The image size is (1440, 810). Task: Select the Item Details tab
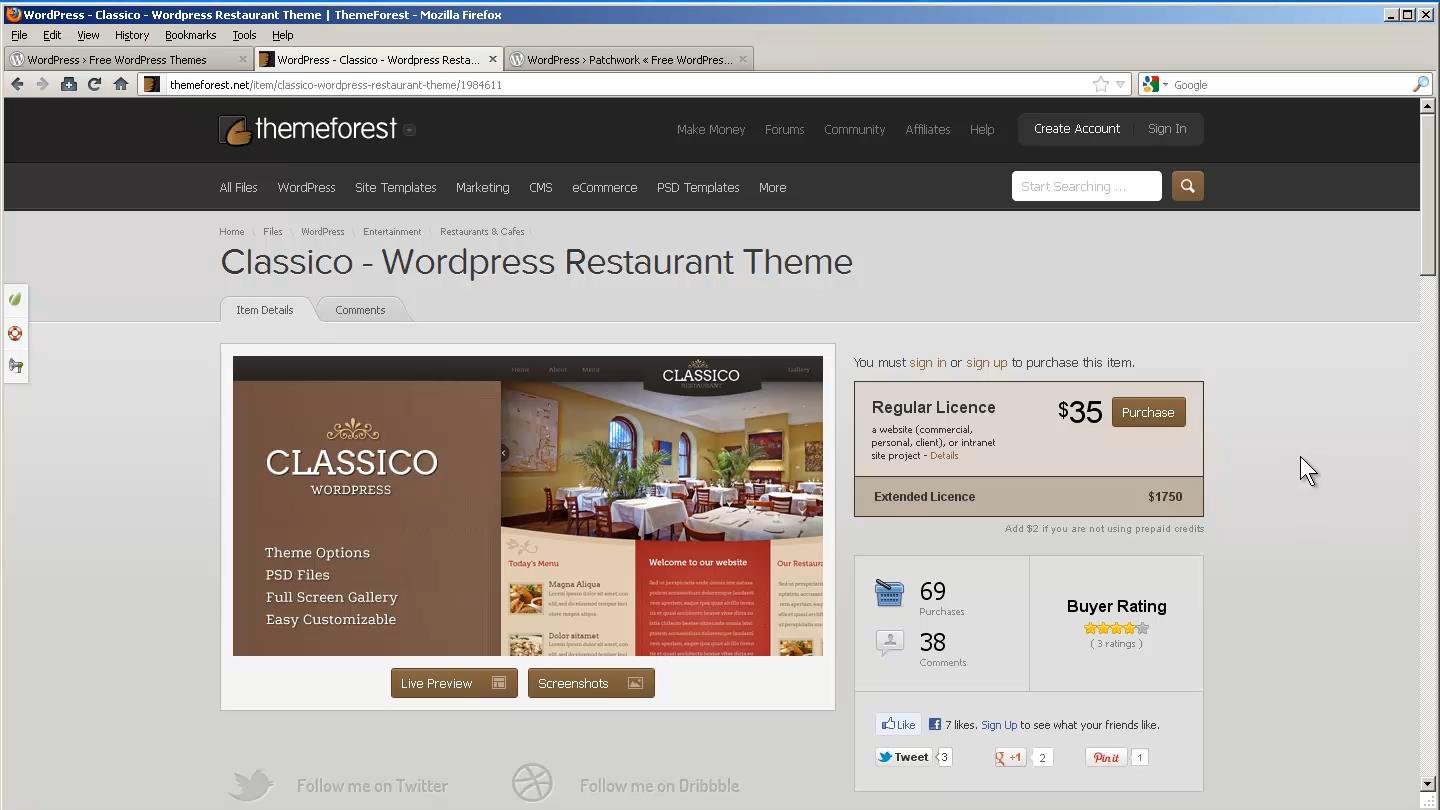pyautogui.click(x=265, y=310)
